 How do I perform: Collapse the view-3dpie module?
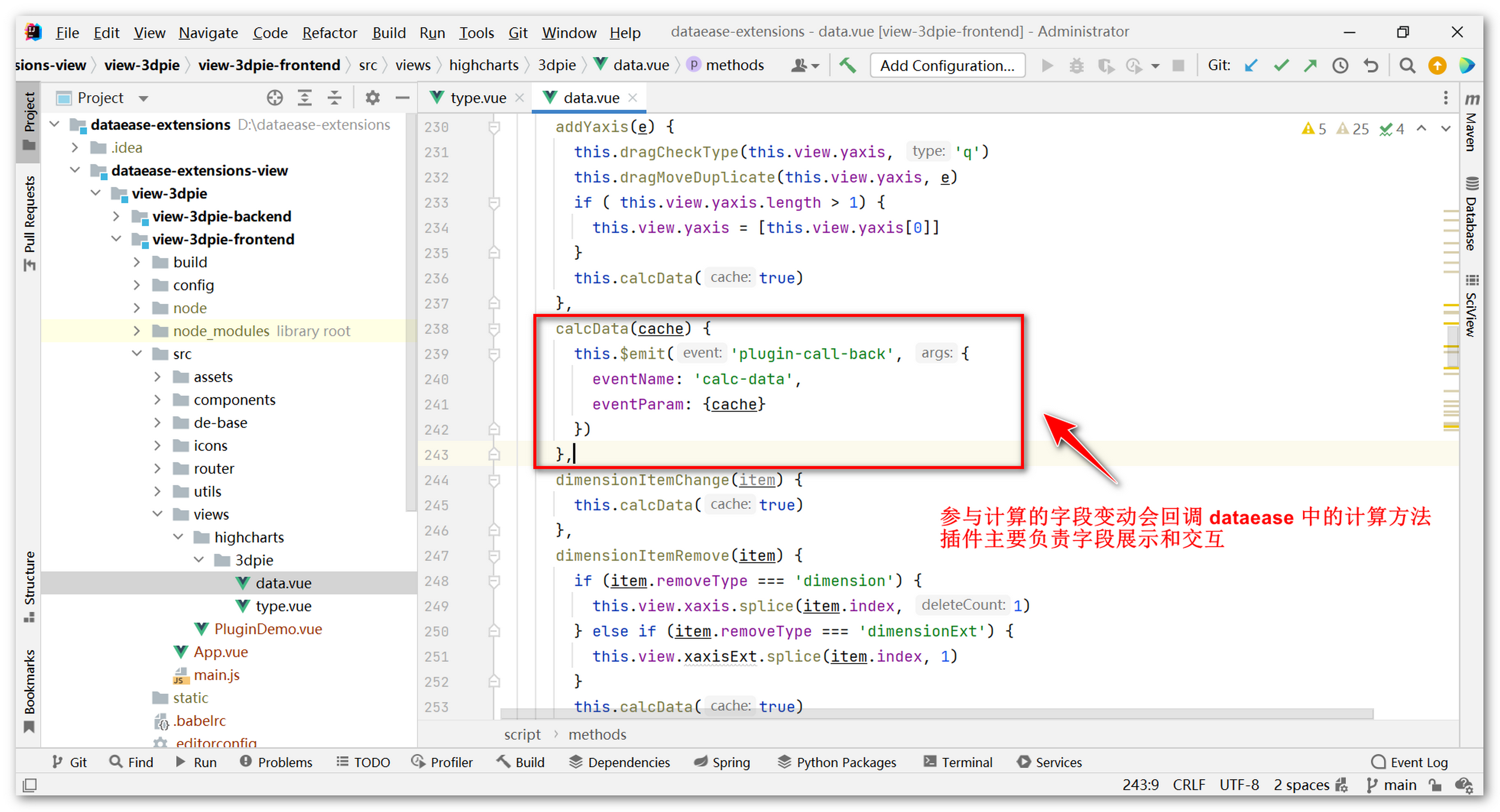click(x=96, y=192)
